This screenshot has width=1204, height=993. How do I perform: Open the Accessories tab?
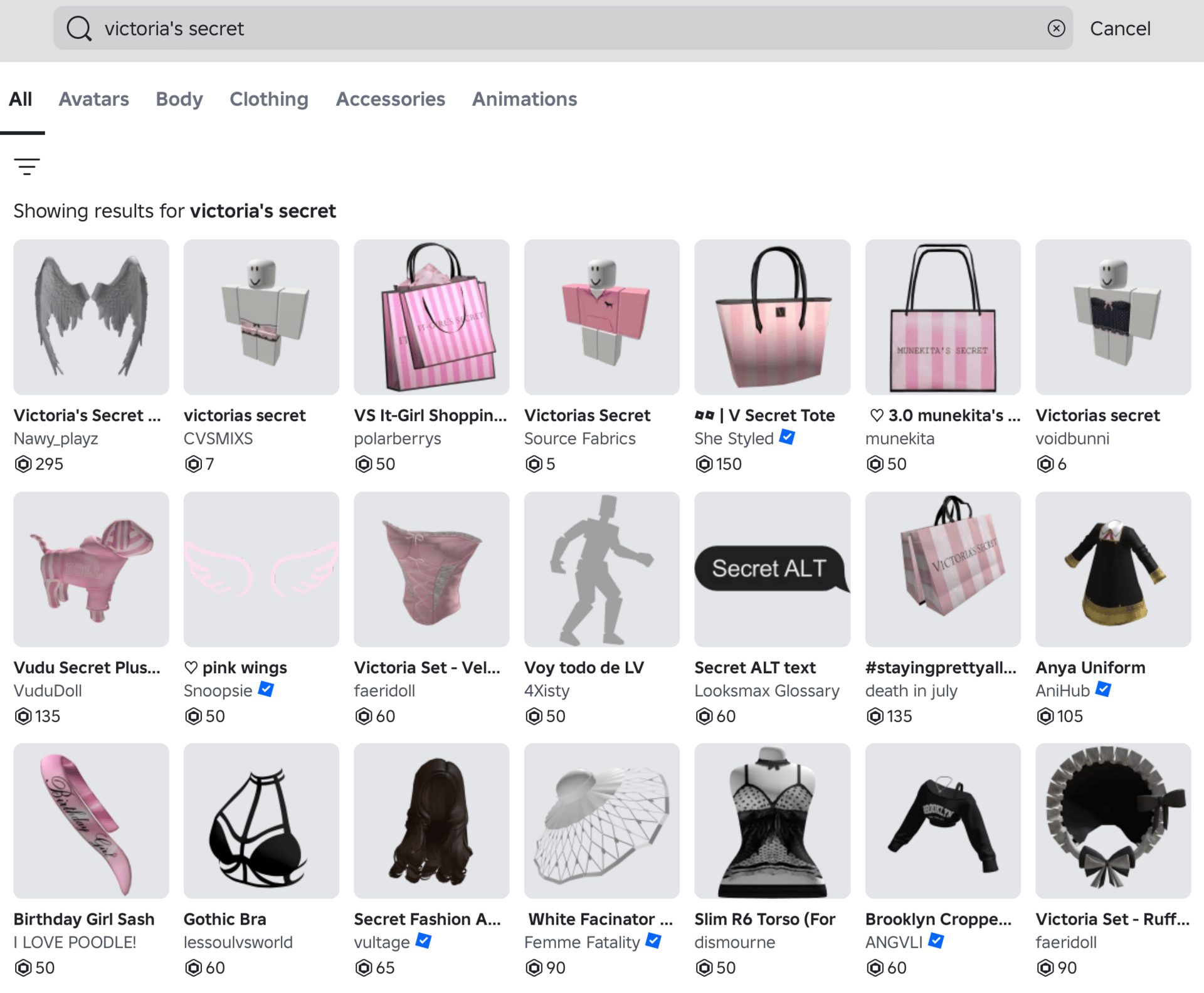[390, 99]
